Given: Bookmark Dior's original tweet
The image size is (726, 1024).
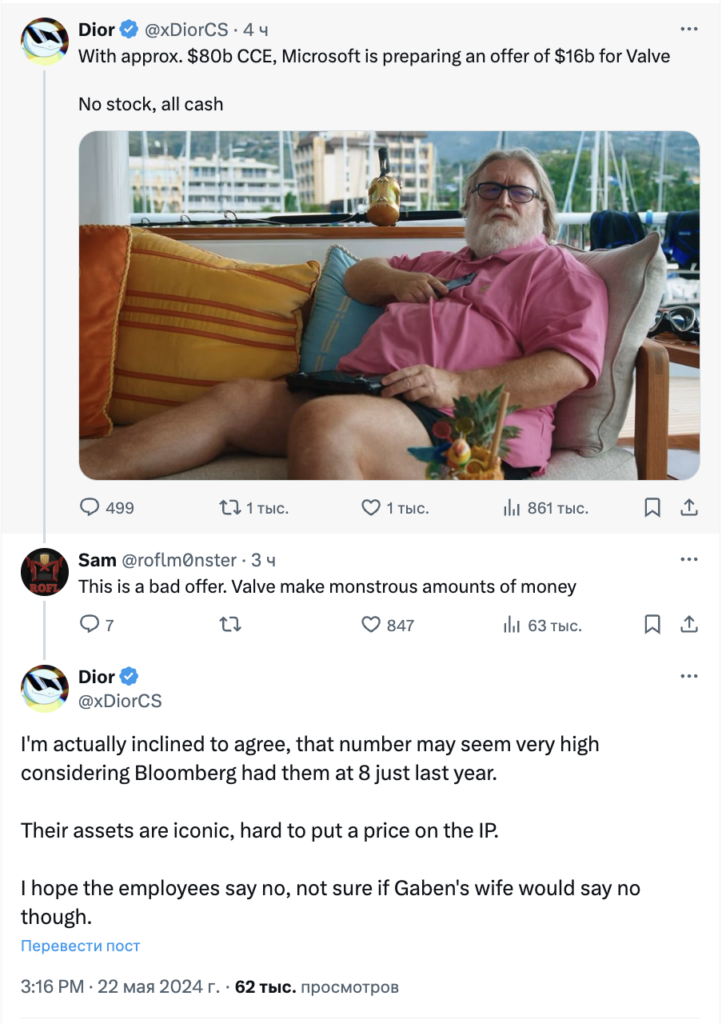Looking at the screenshot, I should (x=652, y=508).
